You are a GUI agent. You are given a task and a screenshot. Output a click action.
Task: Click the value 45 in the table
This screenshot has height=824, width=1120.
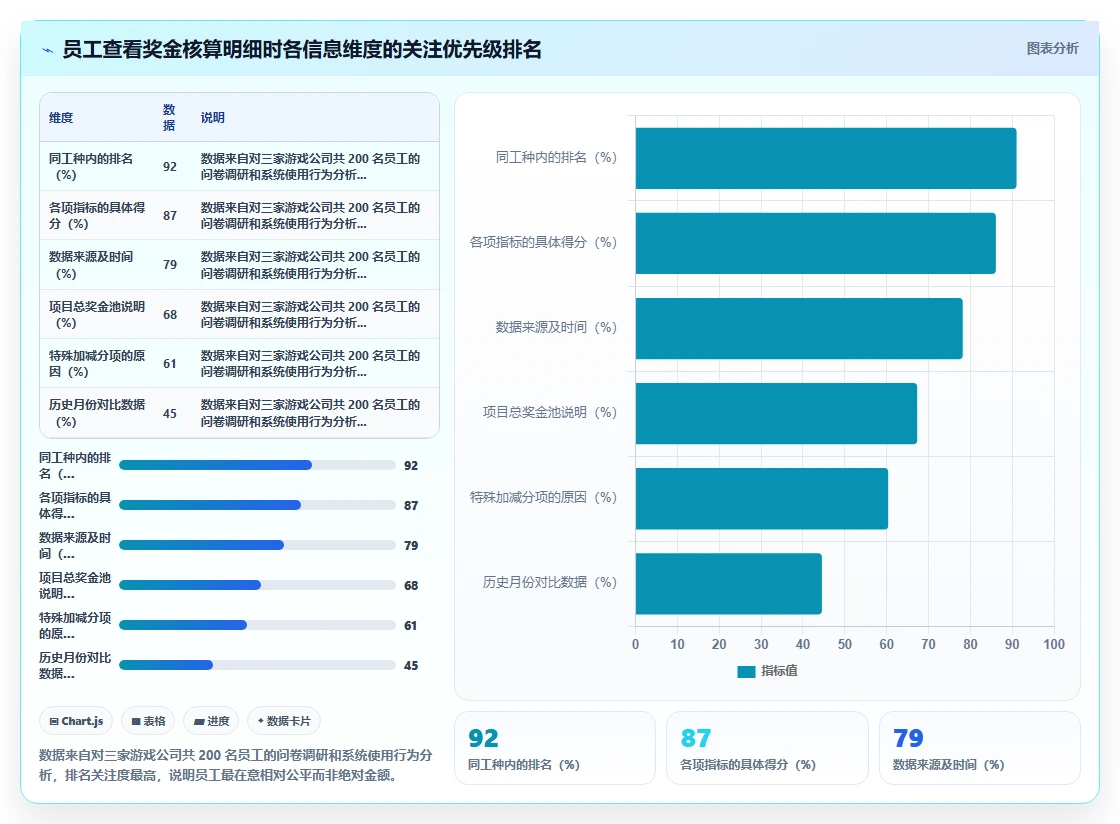click(170, 413)
